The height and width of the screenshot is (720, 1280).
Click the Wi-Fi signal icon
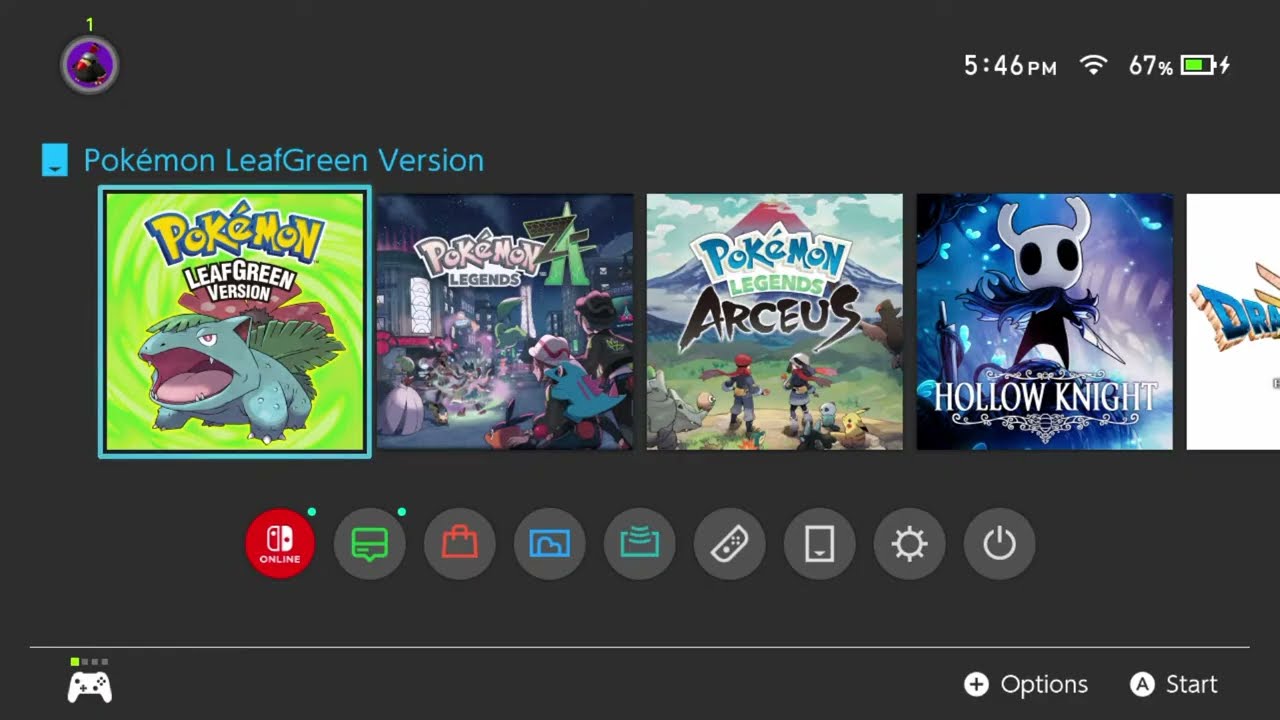[x=1094, y=66]
